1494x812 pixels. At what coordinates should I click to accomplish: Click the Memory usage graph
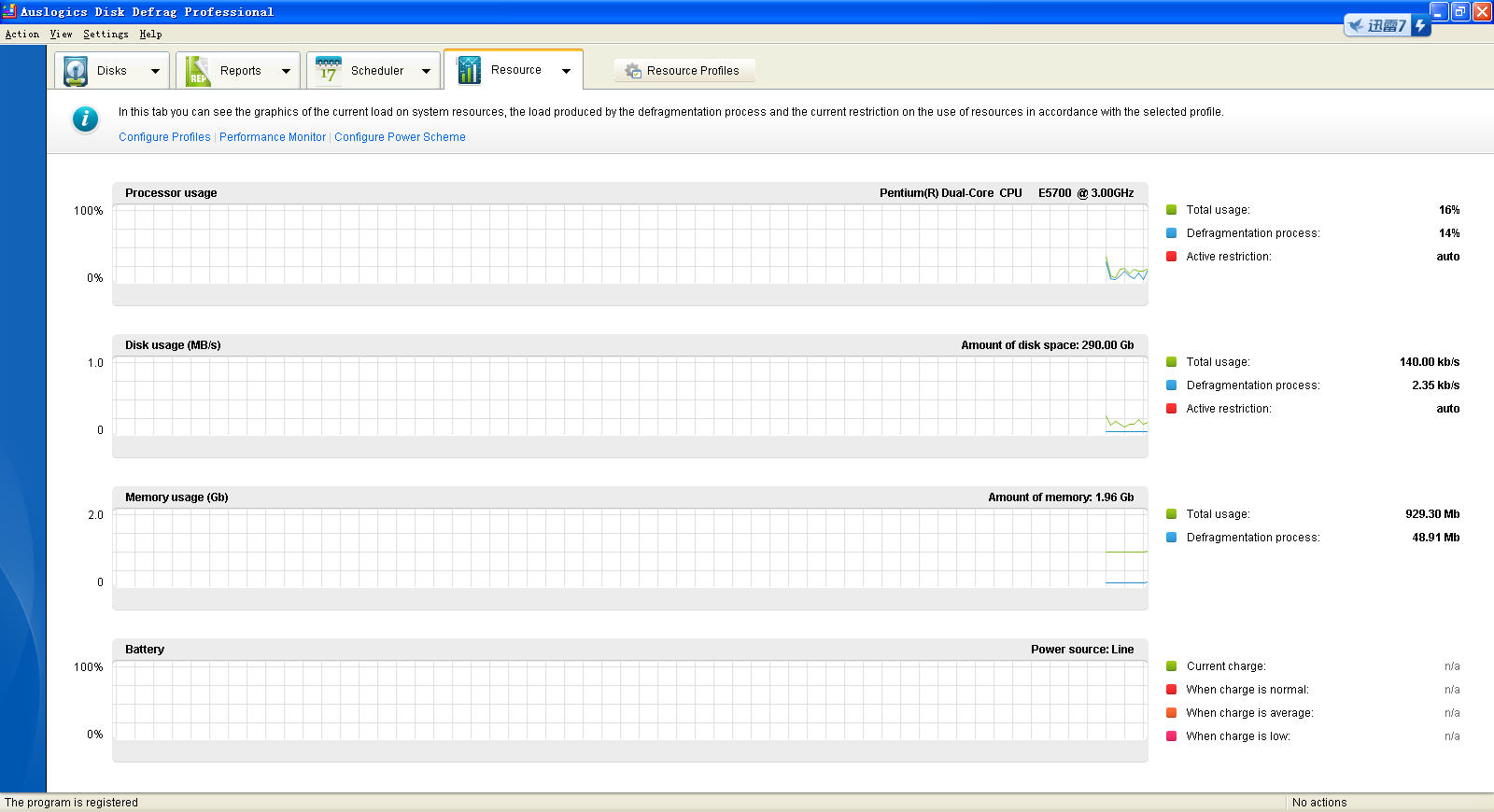(630, 548)
